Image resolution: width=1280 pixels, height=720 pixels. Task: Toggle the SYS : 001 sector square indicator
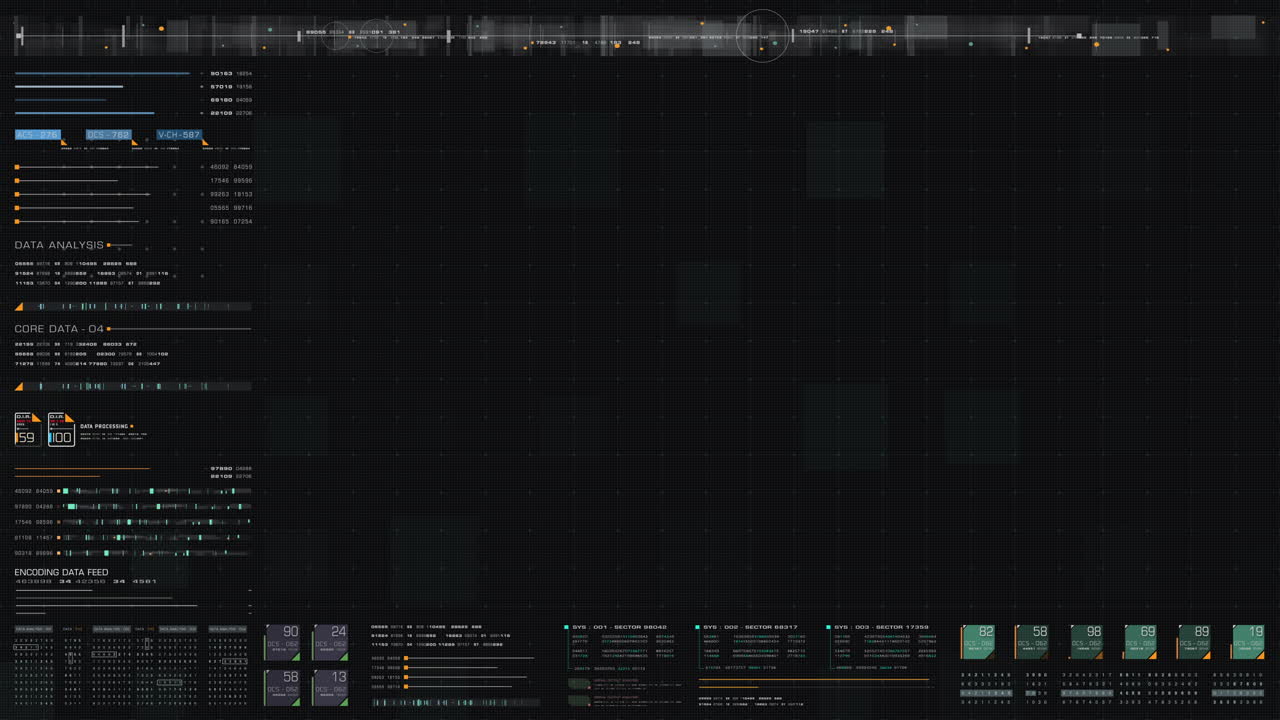(x=566, y=627)
